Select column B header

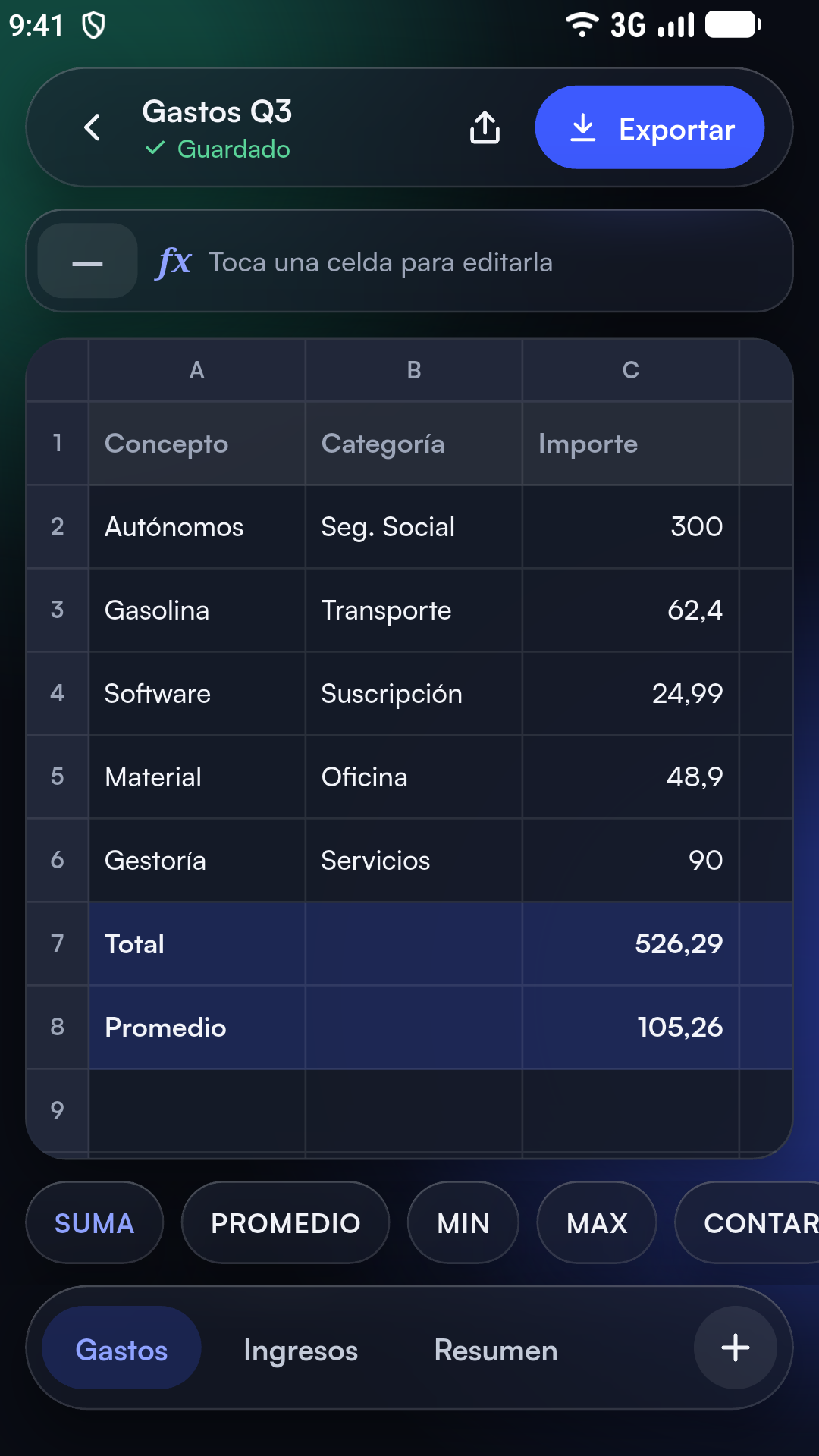tap(414, 370)
